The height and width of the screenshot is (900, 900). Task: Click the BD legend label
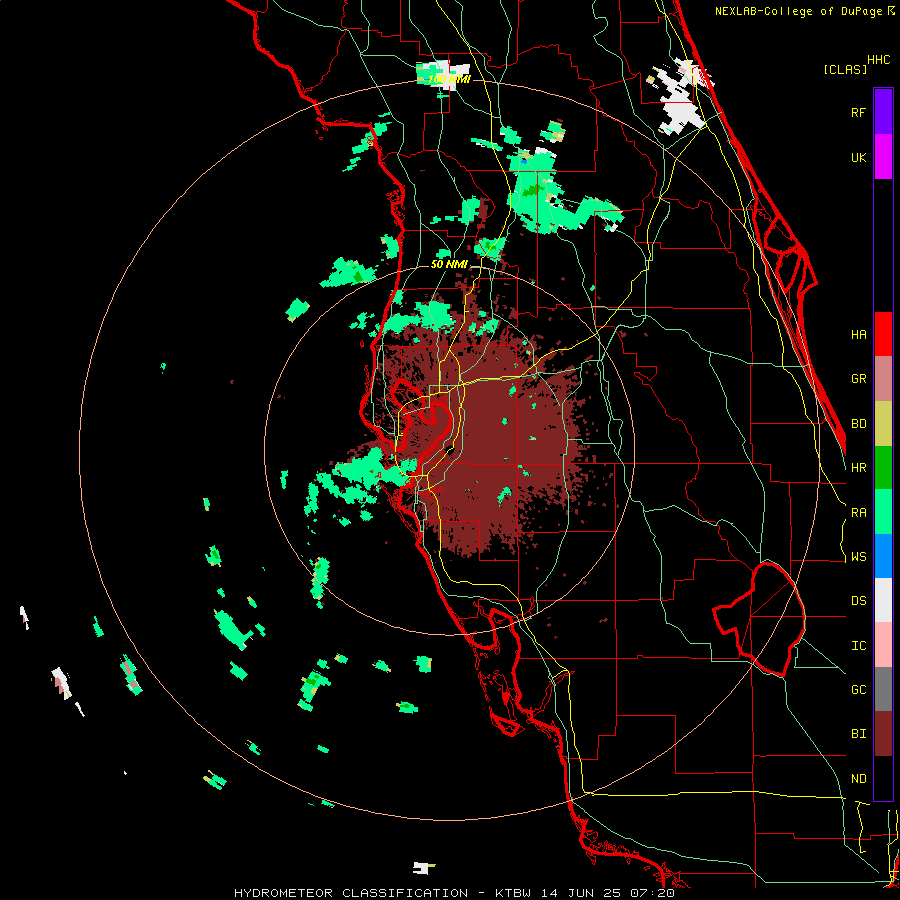pyautogui.click(x=858, y=424)
